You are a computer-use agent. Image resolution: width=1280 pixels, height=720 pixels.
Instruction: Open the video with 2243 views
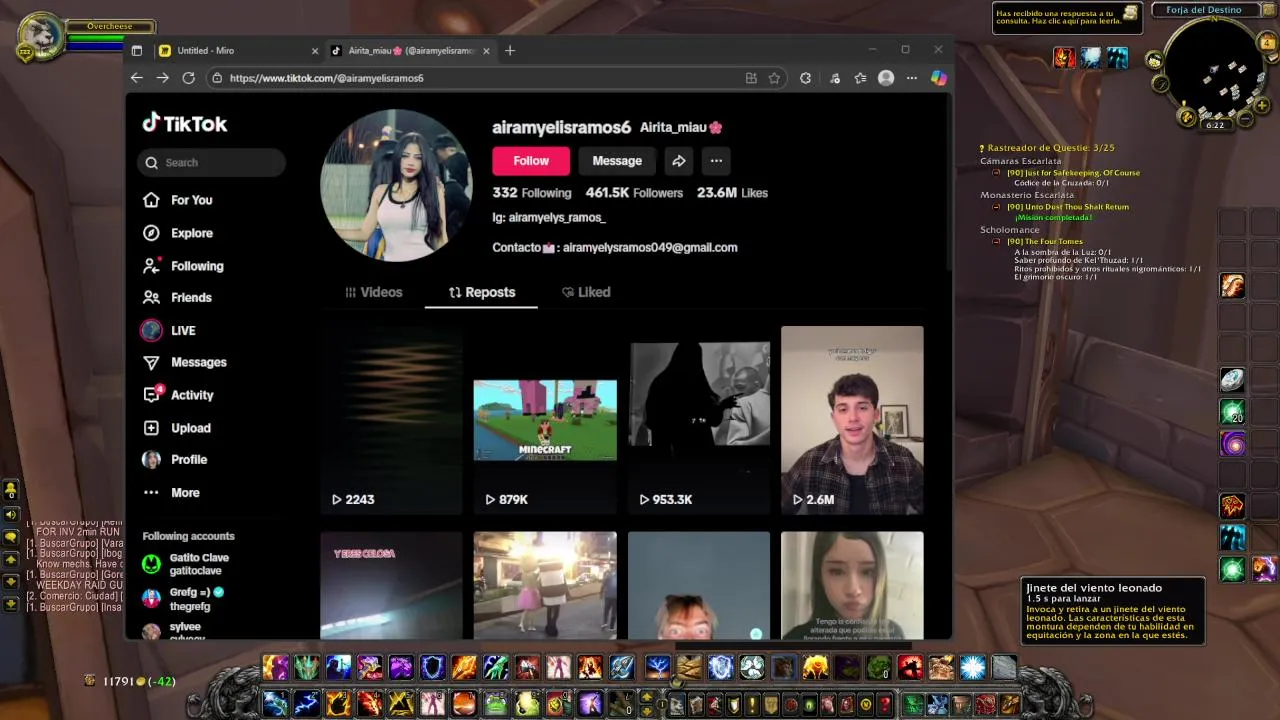[391, 420]
